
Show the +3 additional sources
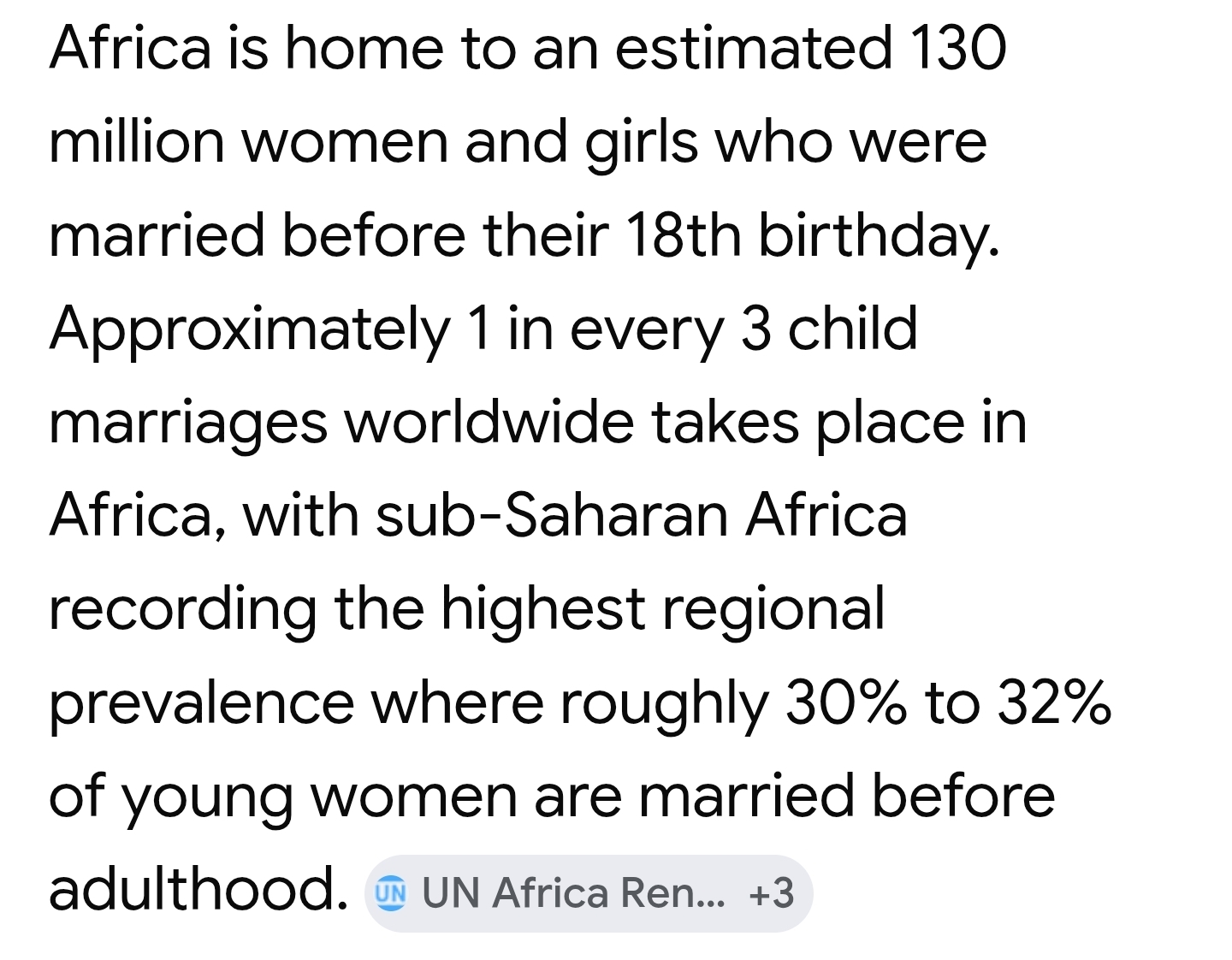771,892
